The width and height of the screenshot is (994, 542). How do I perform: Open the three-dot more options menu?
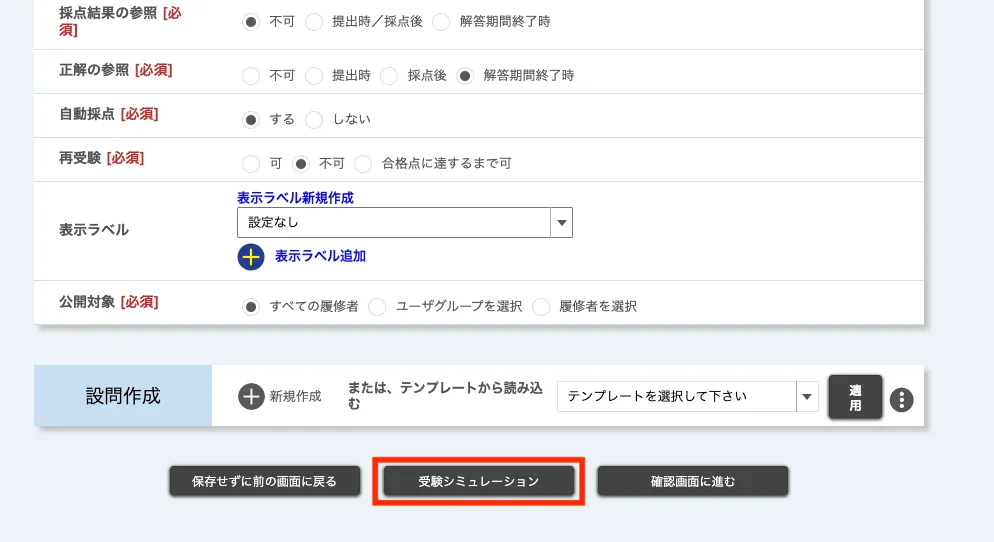click(x=902, y=400)
